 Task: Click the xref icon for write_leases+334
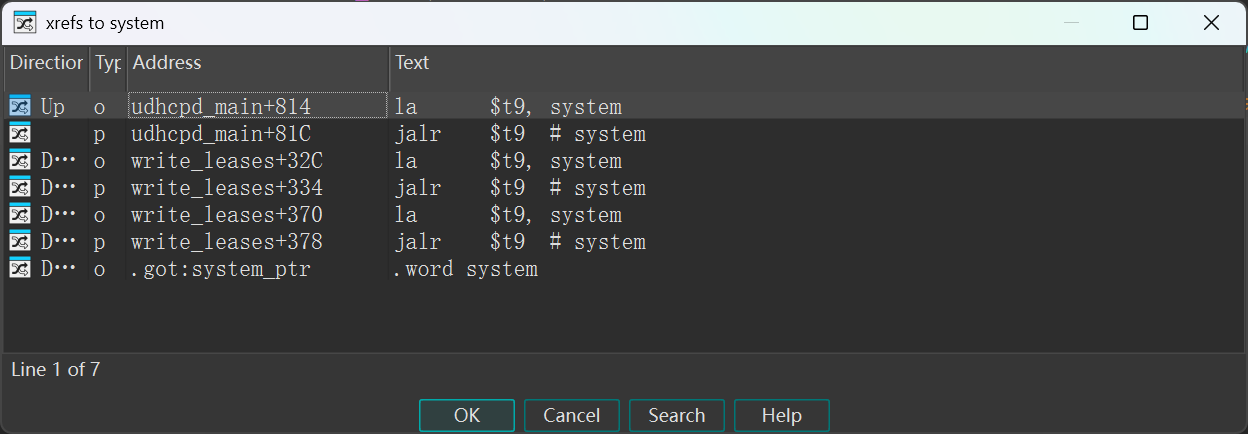click(x=20, y=187)
